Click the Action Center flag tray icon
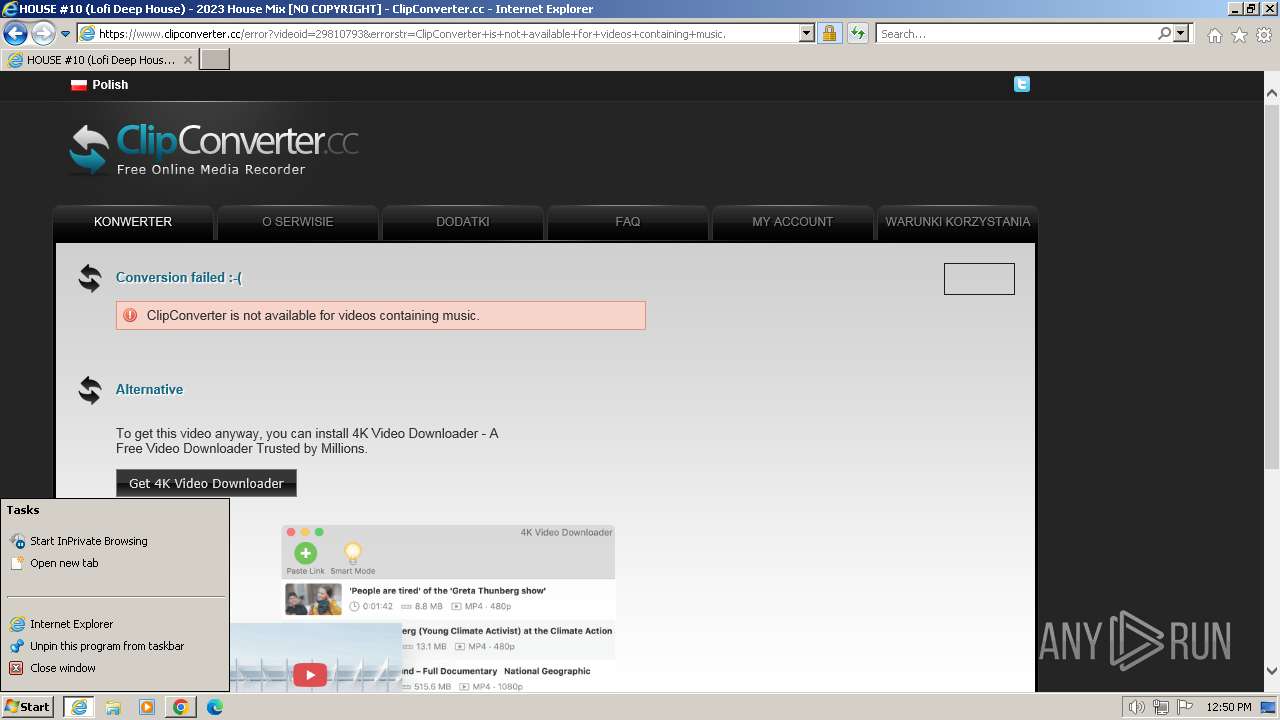Viewport: 1280px width, 720px height. 1185,707
